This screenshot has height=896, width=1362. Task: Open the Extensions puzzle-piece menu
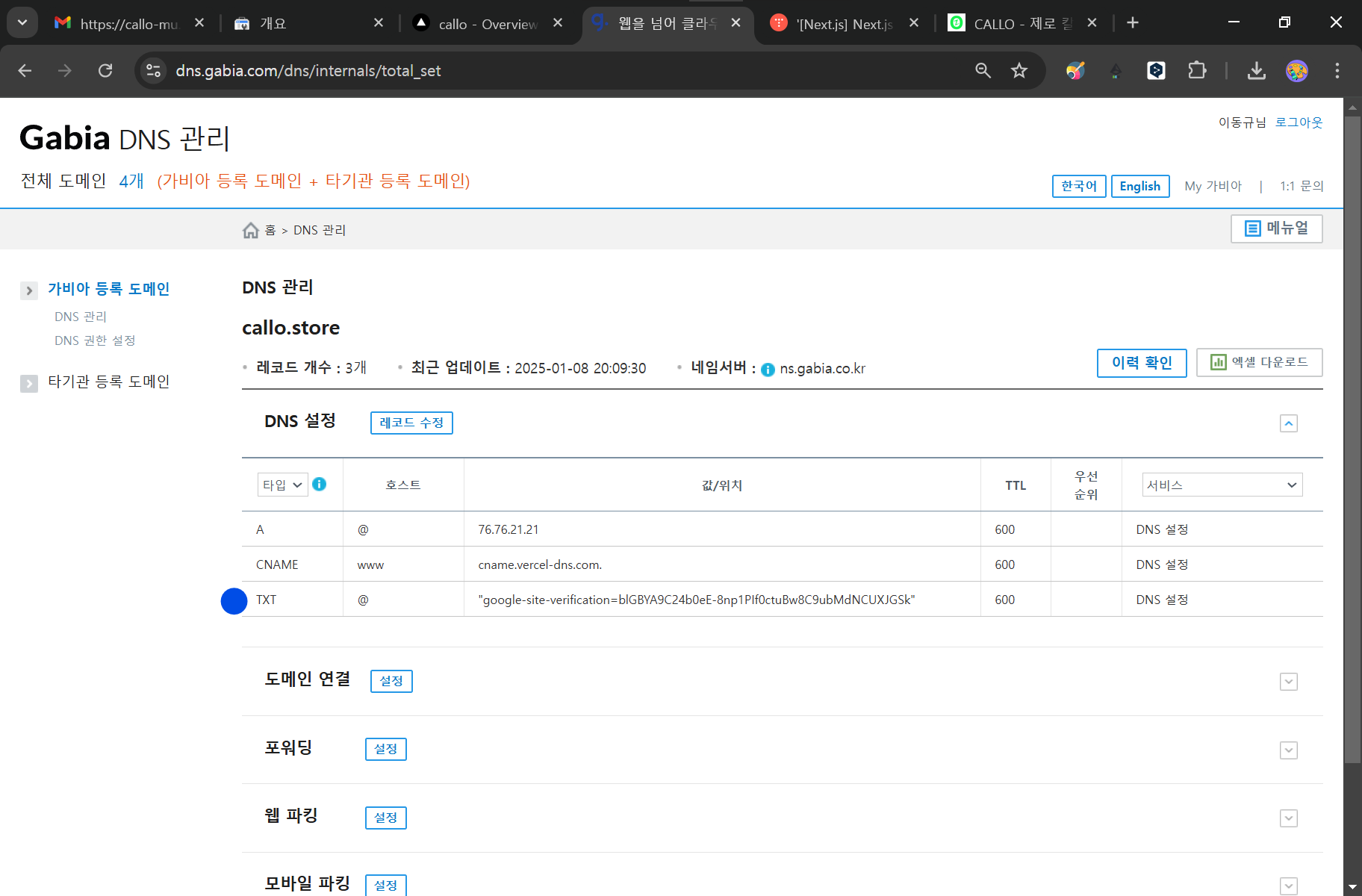tap(1196, 71)
